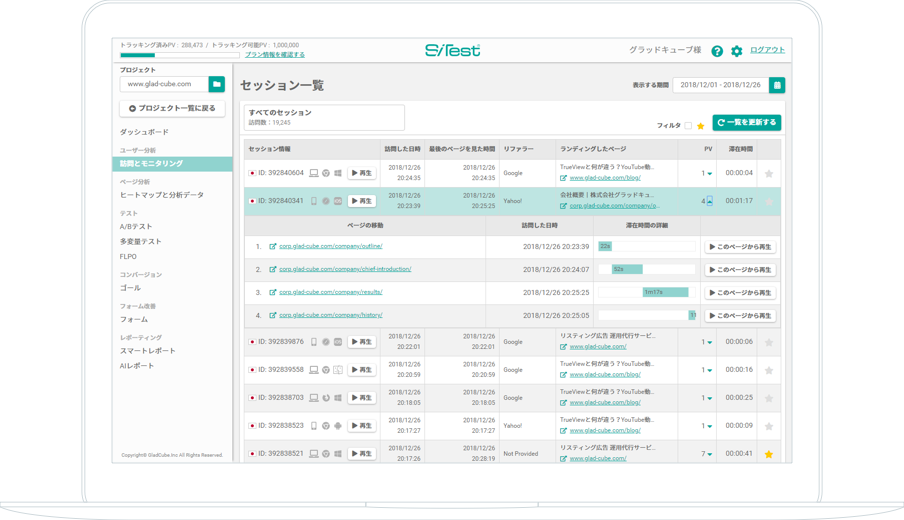Click the ログアウト link
904x520 pixels.
click(767, 50)
